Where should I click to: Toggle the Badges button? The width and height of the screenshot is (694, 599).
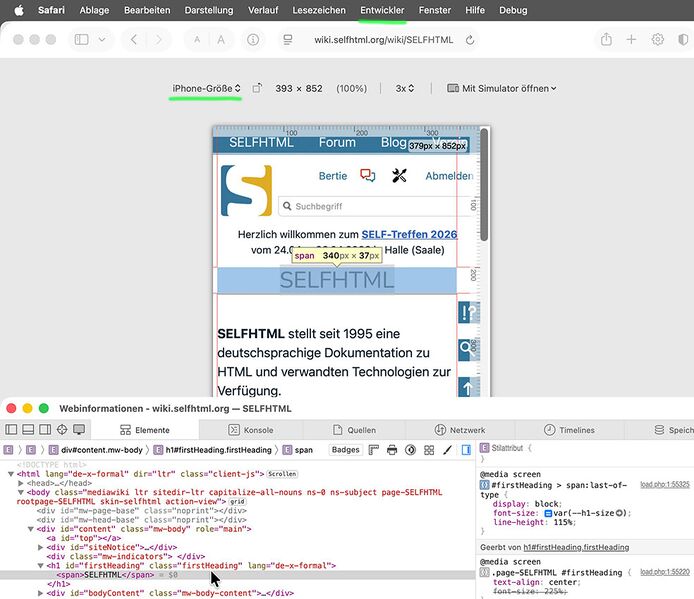tap(345, 450)
